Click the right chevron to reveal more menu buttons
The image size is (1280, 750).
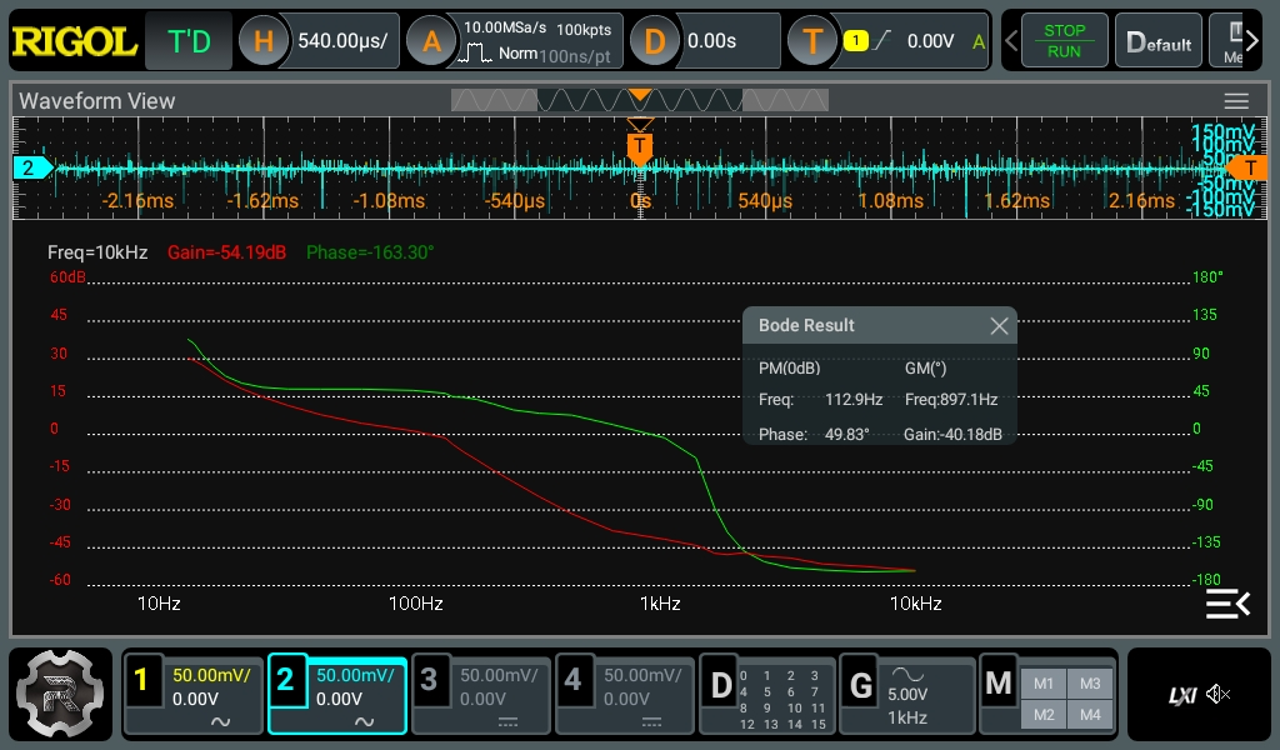click(1251, 40)
